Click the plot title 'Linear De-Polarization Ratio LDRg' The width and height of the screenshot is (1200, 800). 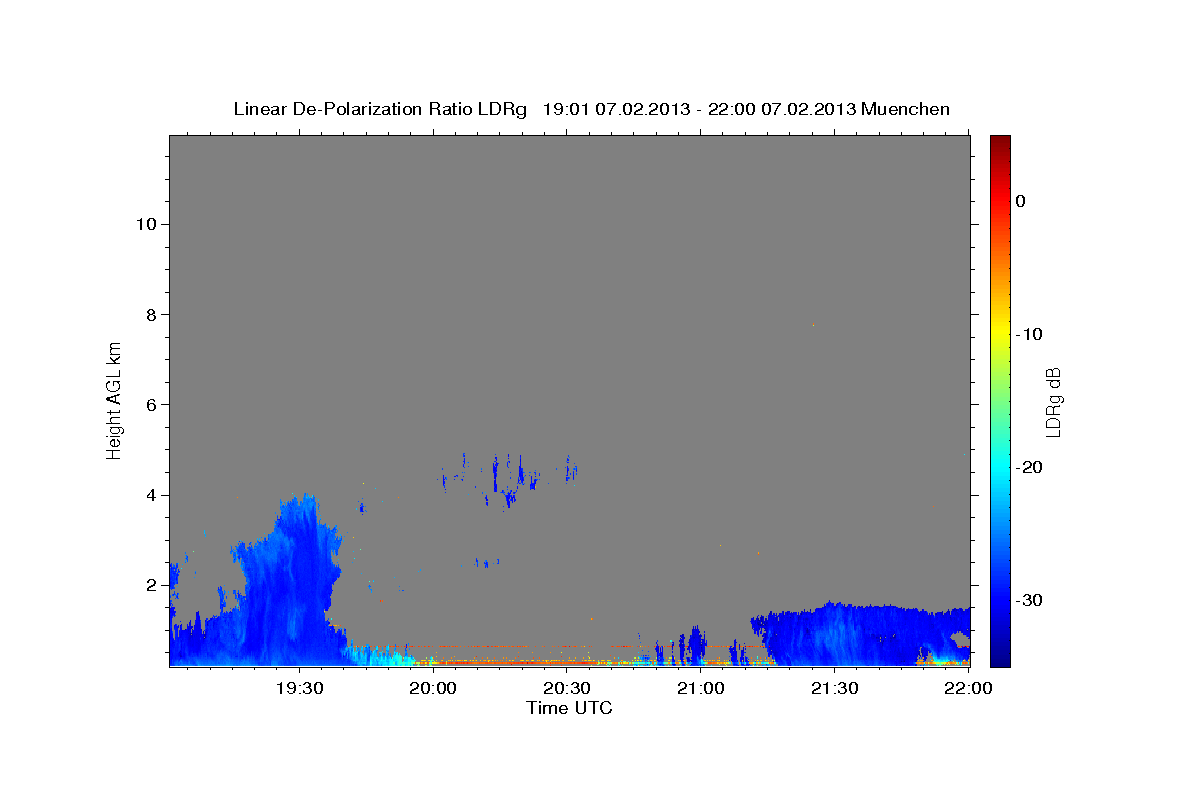click(x=380, y=109)
